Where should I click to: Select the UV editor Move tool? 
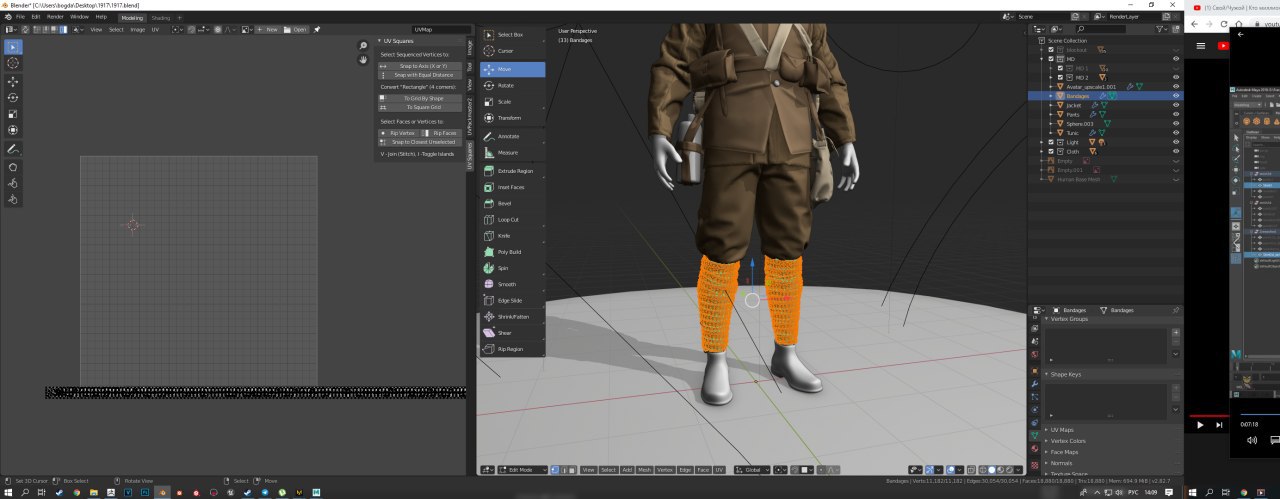[x=13, y=81]
